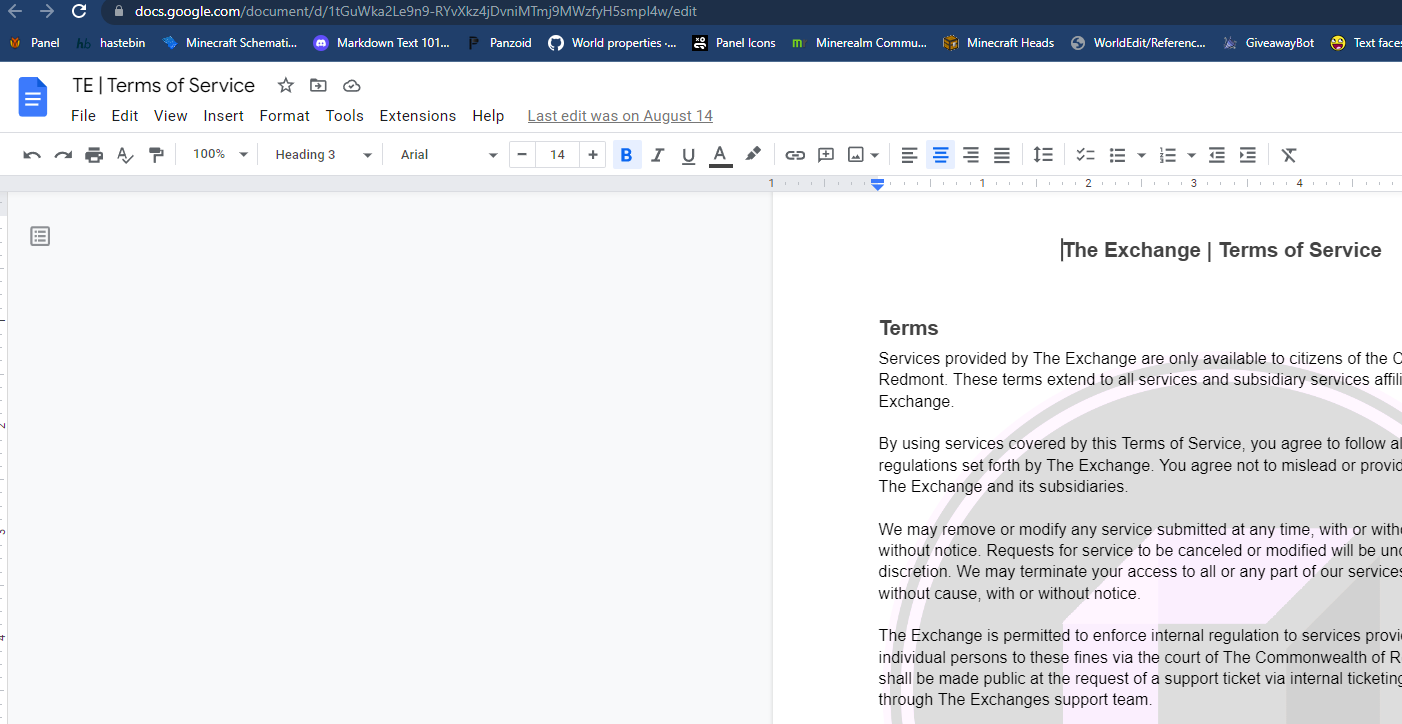The image size is (1402, 724).
Task: Open the Panel Icons bookmark
Action: 734,43
